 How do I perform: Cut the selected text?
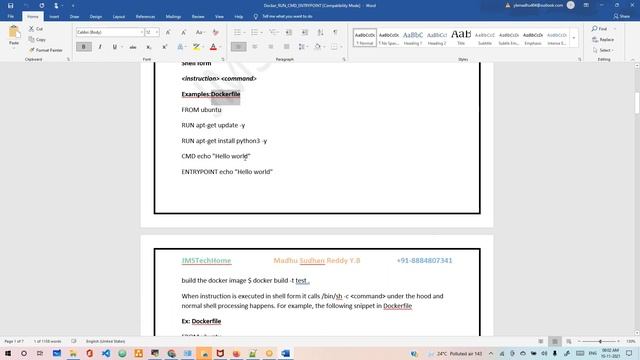(x=36, y=29)
